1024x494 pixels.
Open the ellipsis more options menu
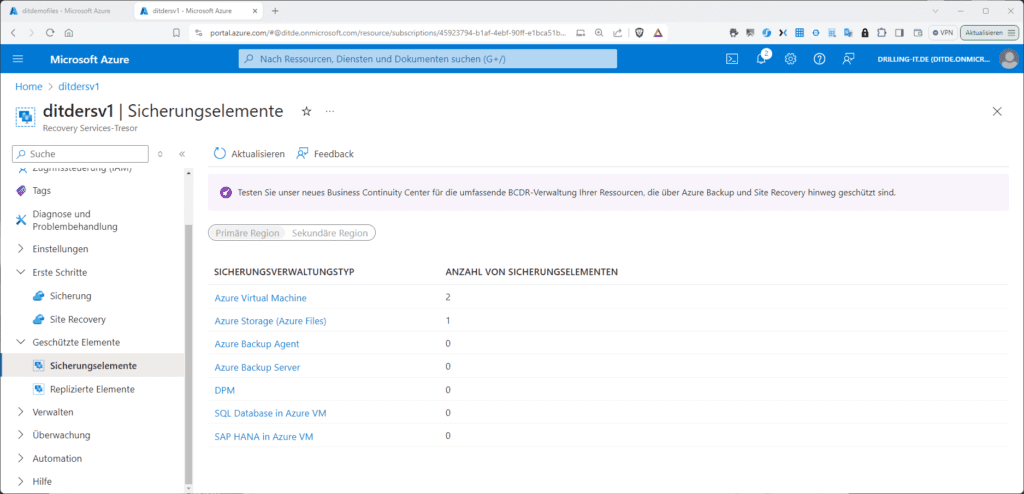point(330,112)
